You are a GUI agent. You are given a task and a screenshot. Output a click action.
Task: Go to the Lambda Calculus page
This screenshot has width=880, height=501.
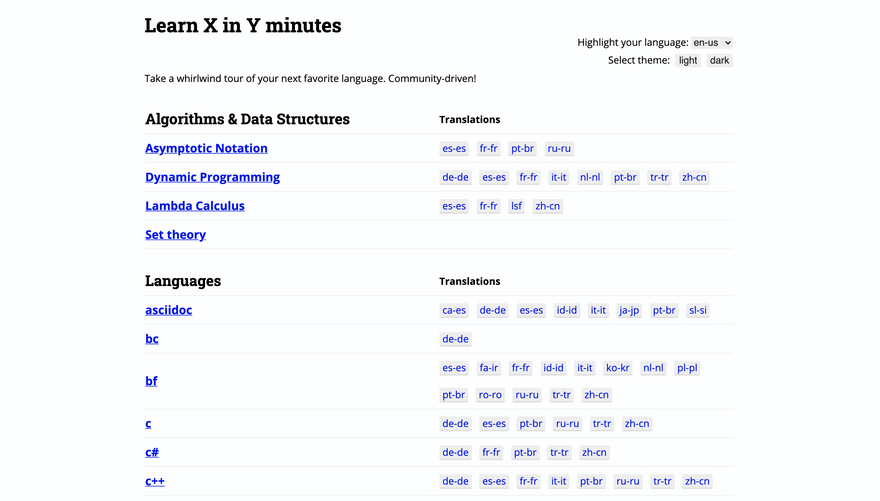(x=195, y=206)
